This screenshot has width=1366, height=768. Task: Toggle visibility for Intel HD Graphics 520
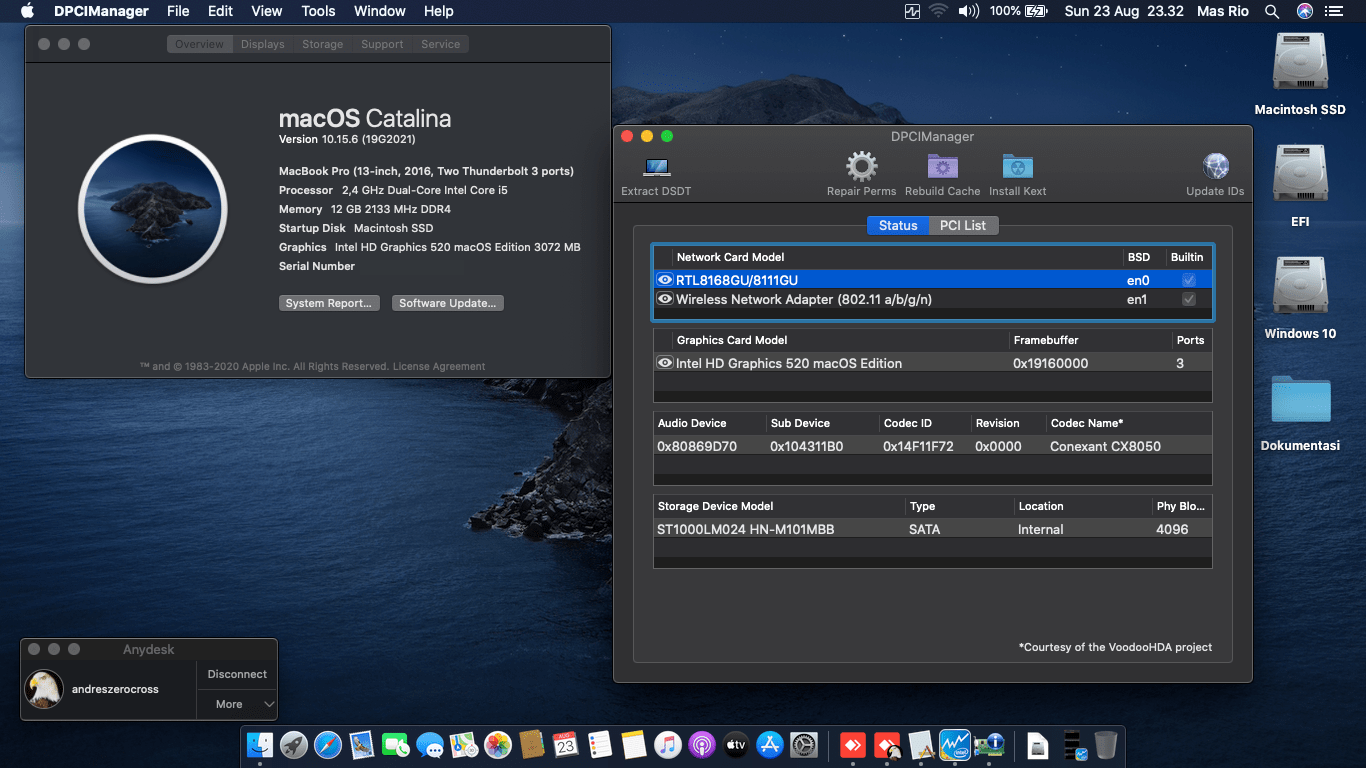pos(664,362)
